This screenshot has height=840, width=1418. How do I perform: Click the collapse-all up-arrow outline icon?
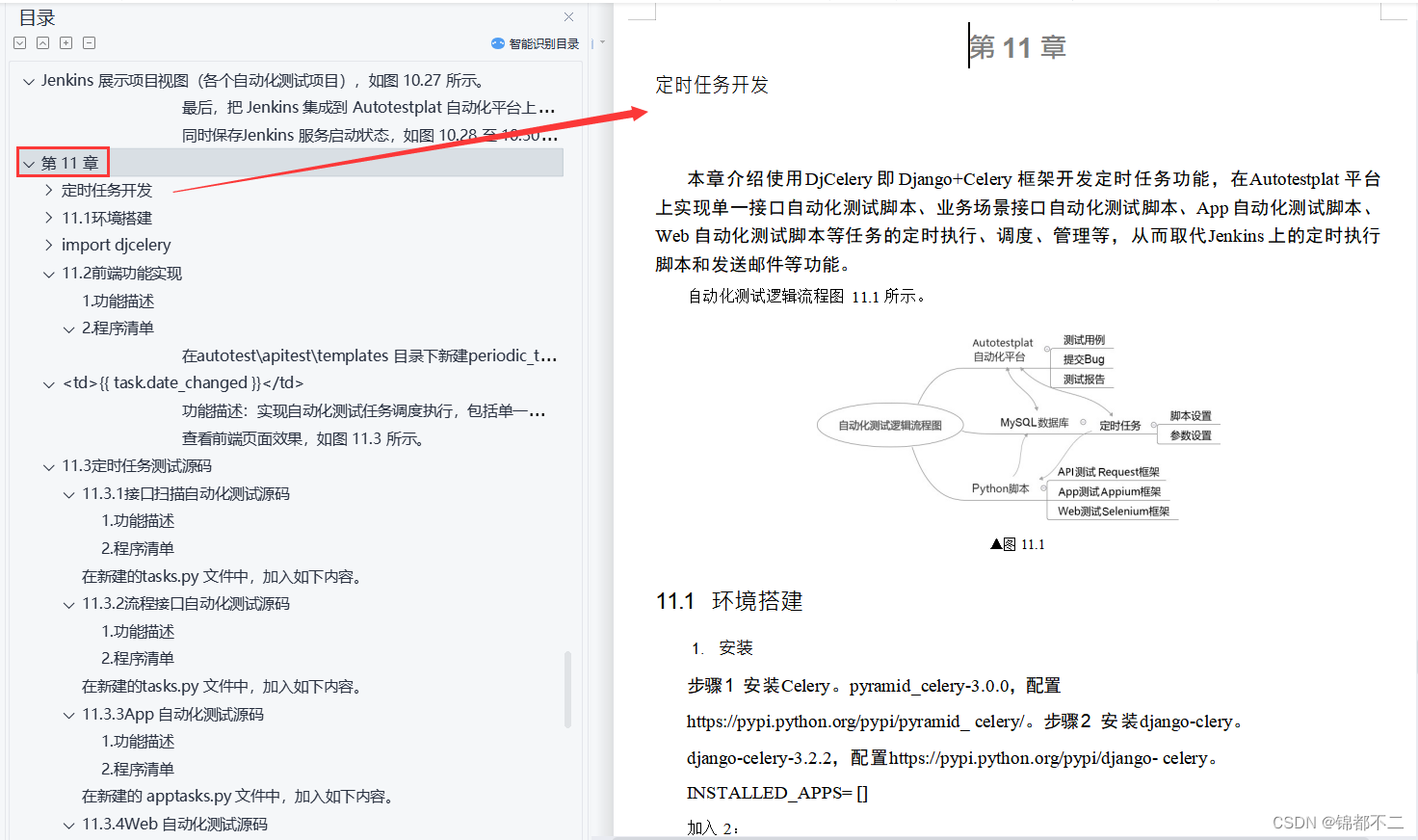(42, 42)
